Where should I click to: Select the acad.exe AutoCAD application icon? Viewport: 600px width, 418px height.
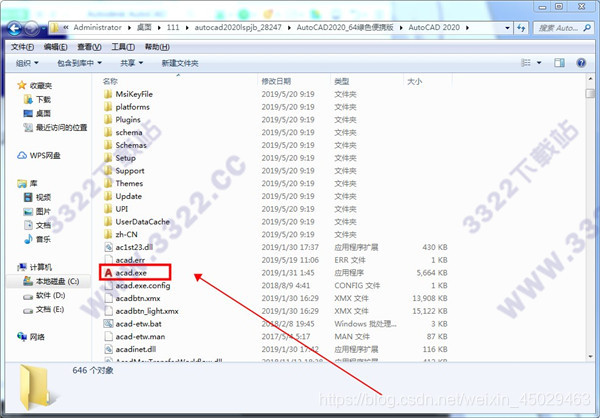pos(108,273)
